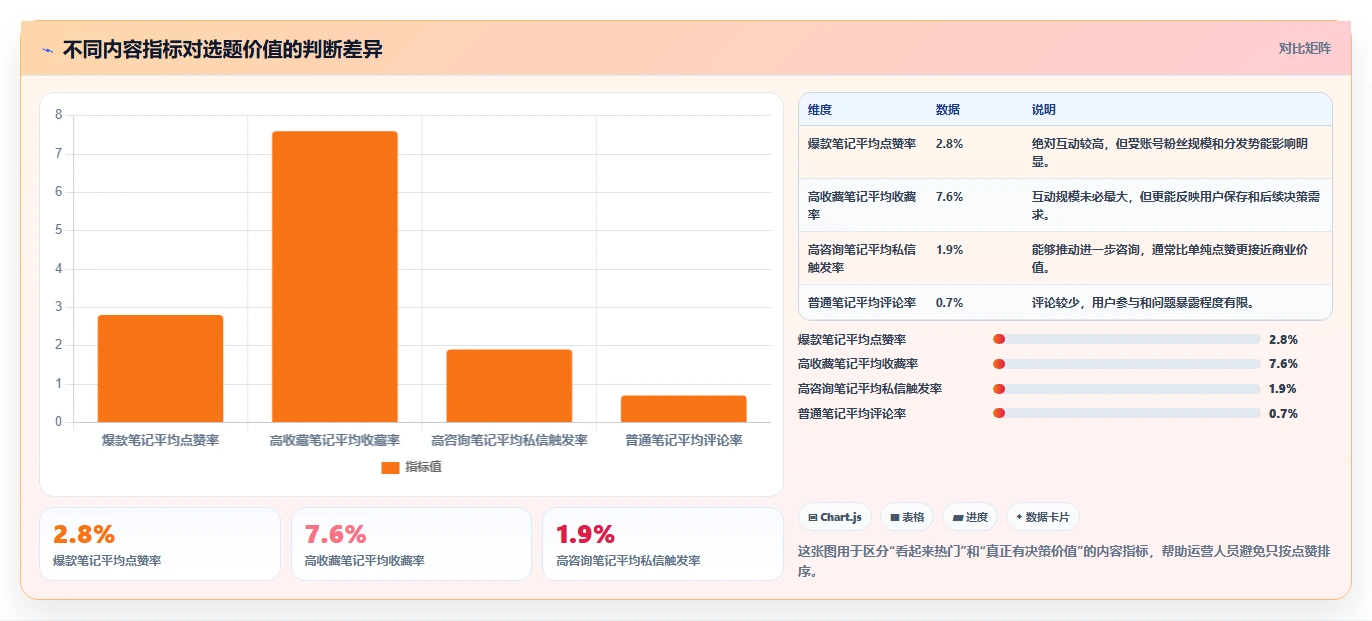Click table description 评论较少，用户参与和问题暴露程度有限

coord(1143,302)
